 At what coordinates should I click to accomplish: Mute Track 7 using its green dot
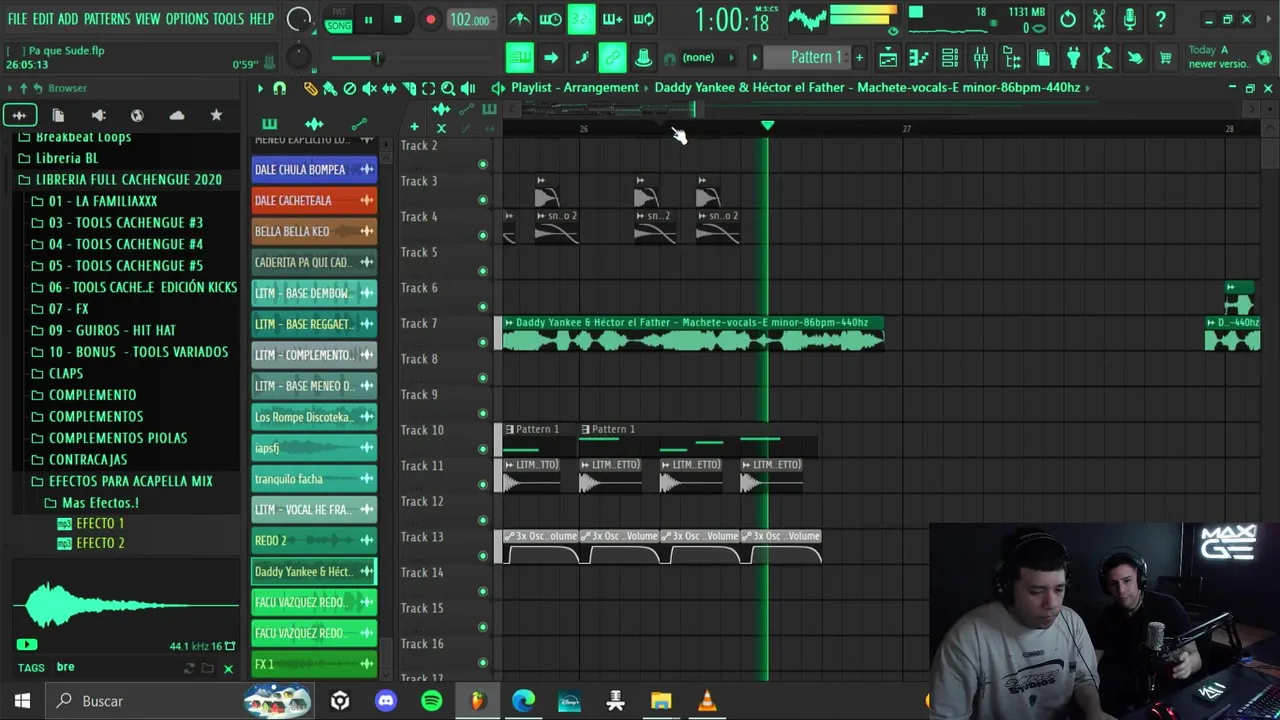[483, 342]
